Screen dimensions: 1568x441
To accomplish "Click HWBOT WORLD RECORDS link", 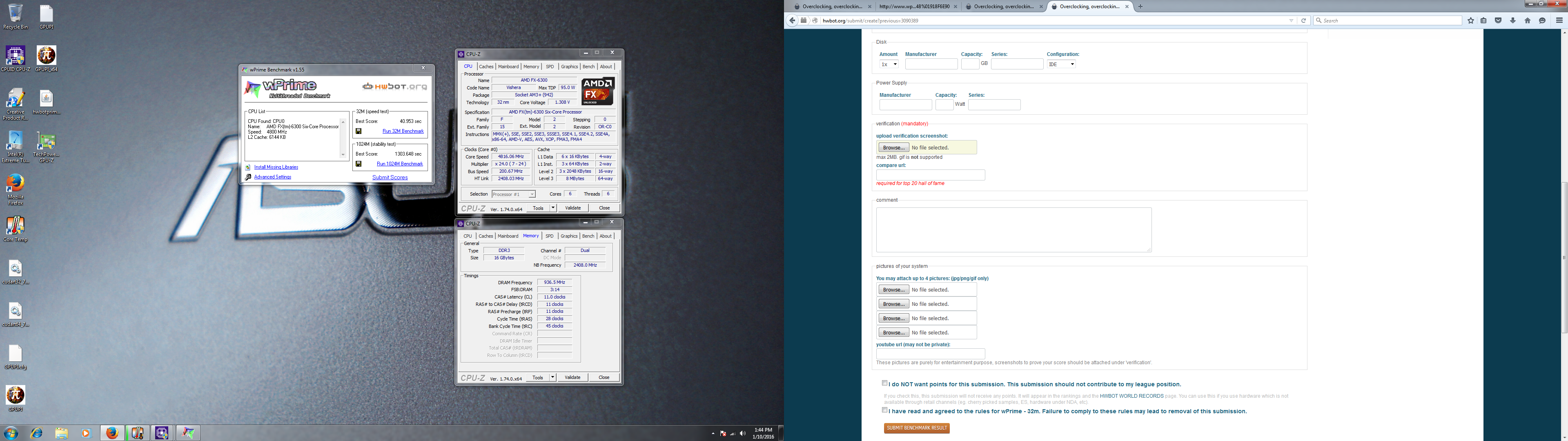I will (x=1131, y=396).
